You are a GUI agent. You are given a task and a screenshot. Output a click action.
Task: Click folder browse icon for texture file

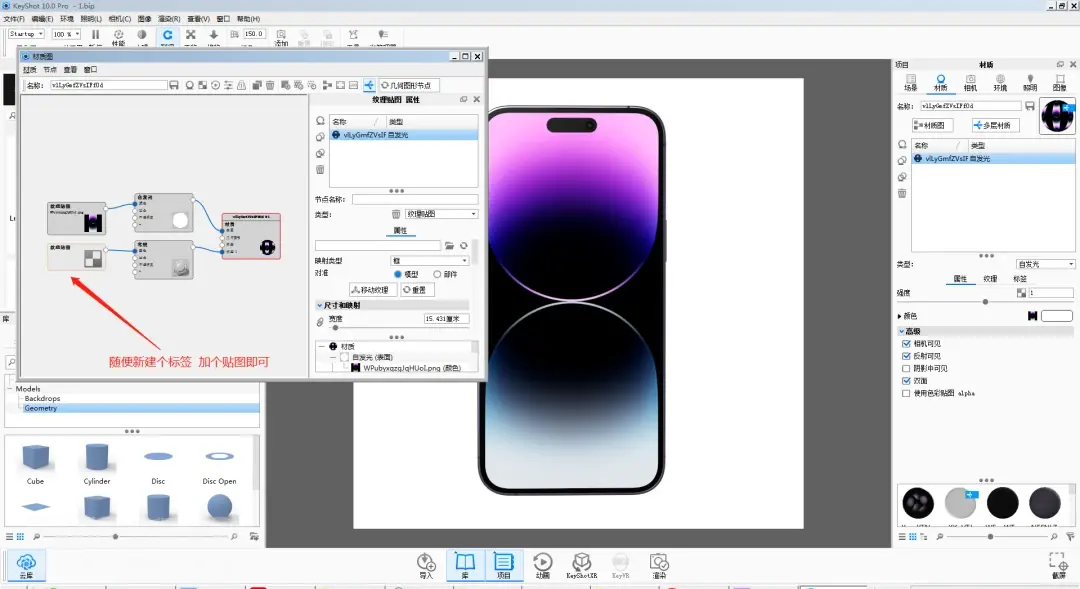tap(449, 246)
